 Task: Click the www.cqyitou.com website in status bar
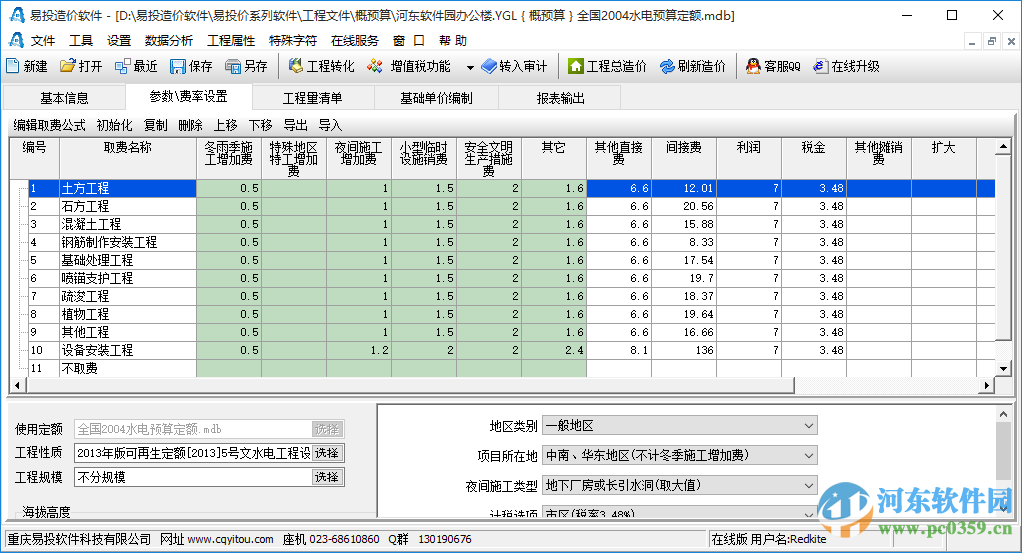[x=231, y=539]
